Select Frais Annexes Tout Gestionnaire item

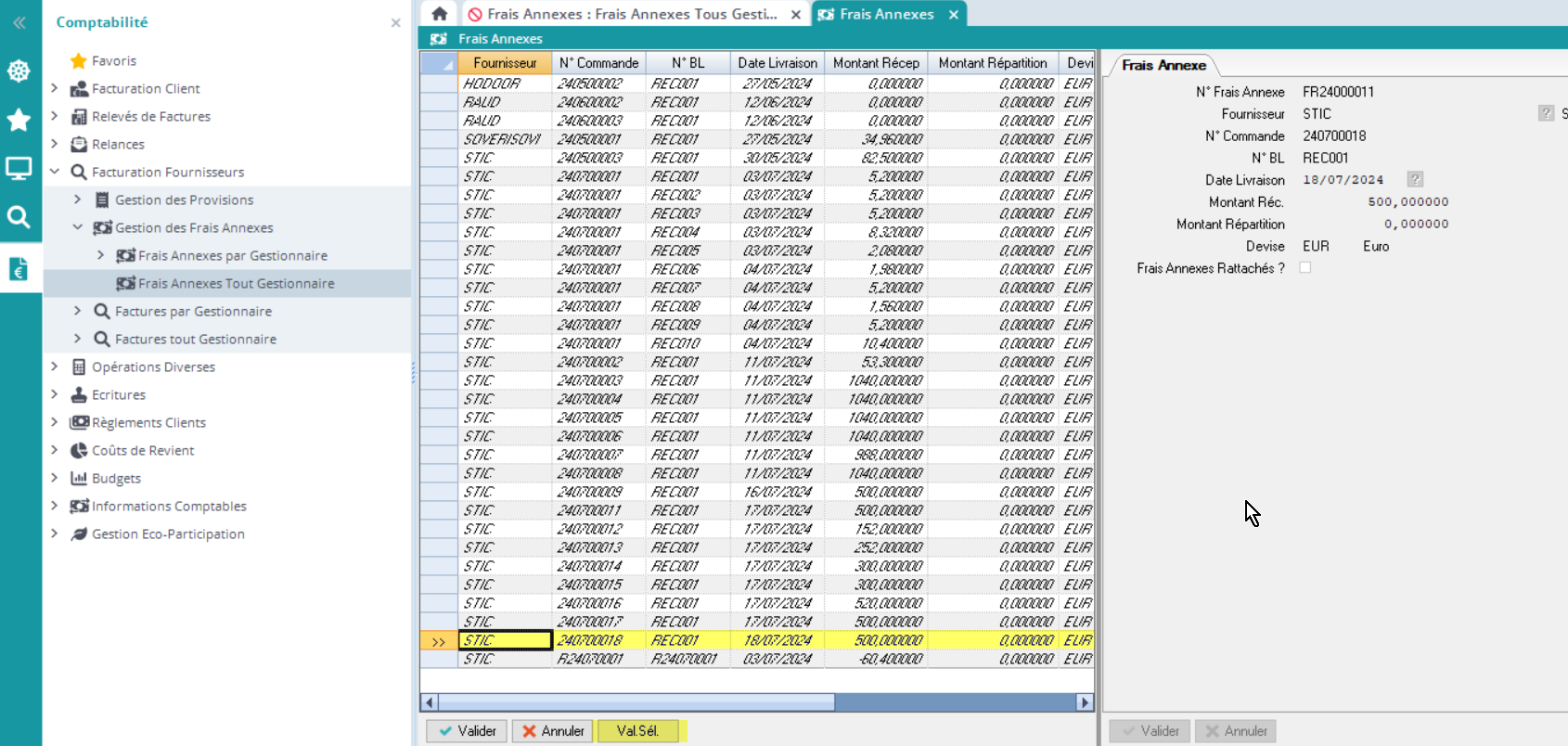[236, 283]
